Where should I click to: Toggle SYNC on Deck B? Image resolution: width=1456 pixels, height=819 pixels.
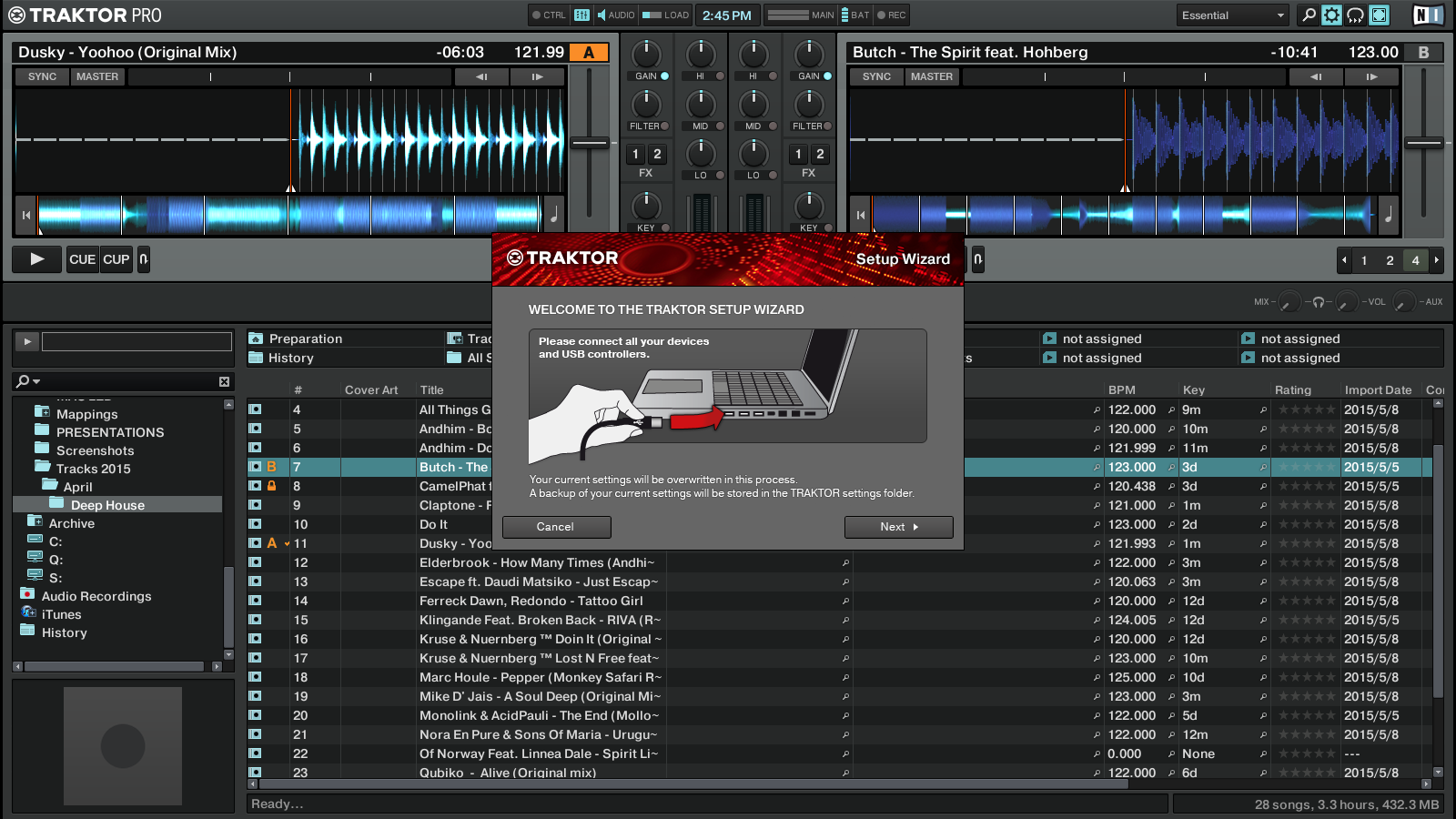[x=876, y=76]
